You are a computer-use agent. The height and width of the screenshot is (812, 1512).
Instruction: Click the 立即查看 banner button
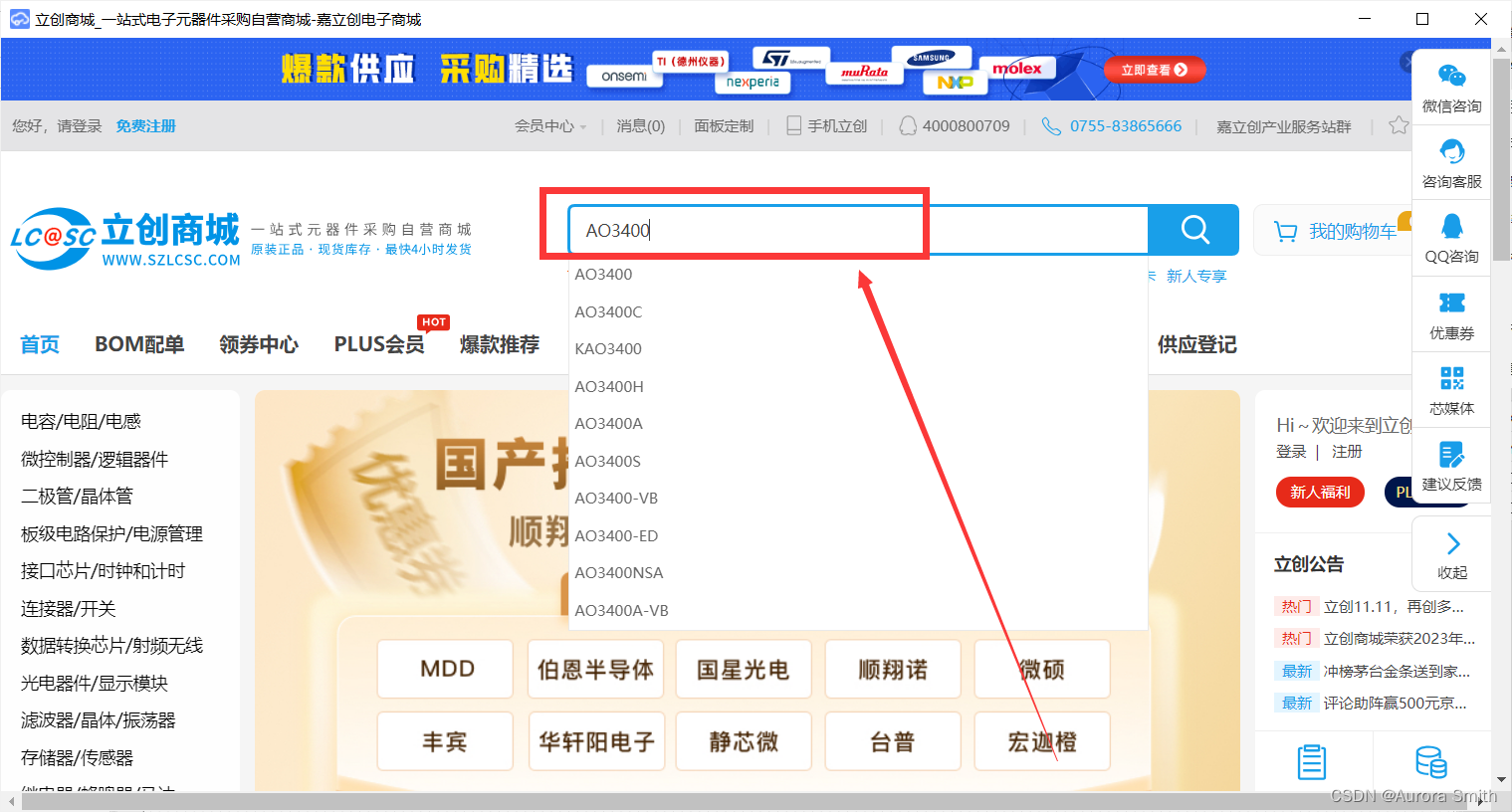(x=1155, y=70)
